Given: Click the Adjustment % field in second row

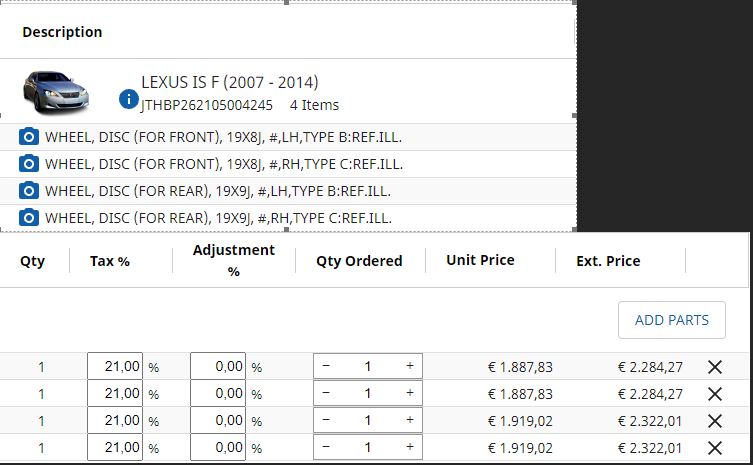Looking at the screenshot, I should click(217, 394).
